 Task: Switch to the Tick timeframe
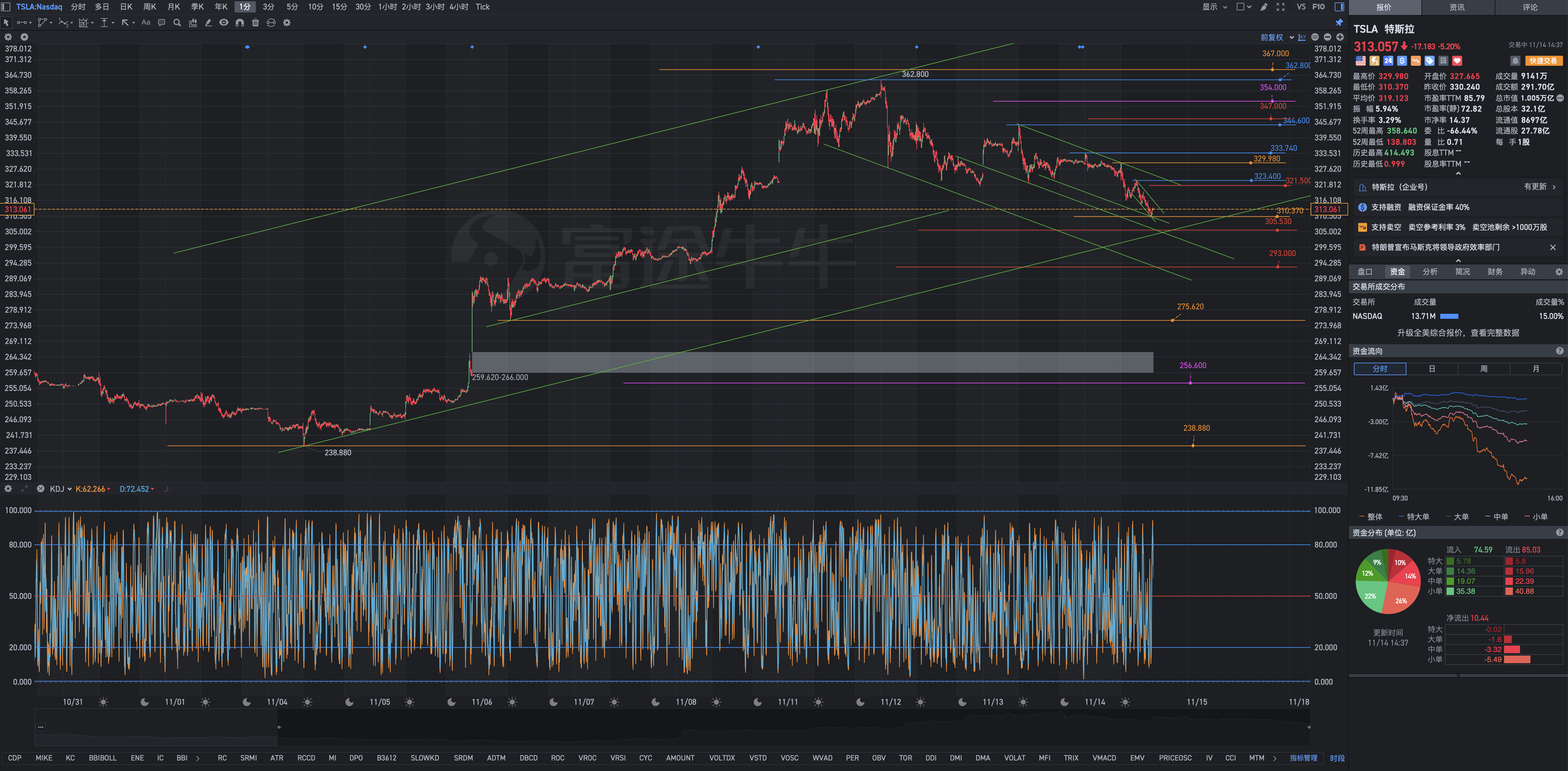(x=482, y=7)
